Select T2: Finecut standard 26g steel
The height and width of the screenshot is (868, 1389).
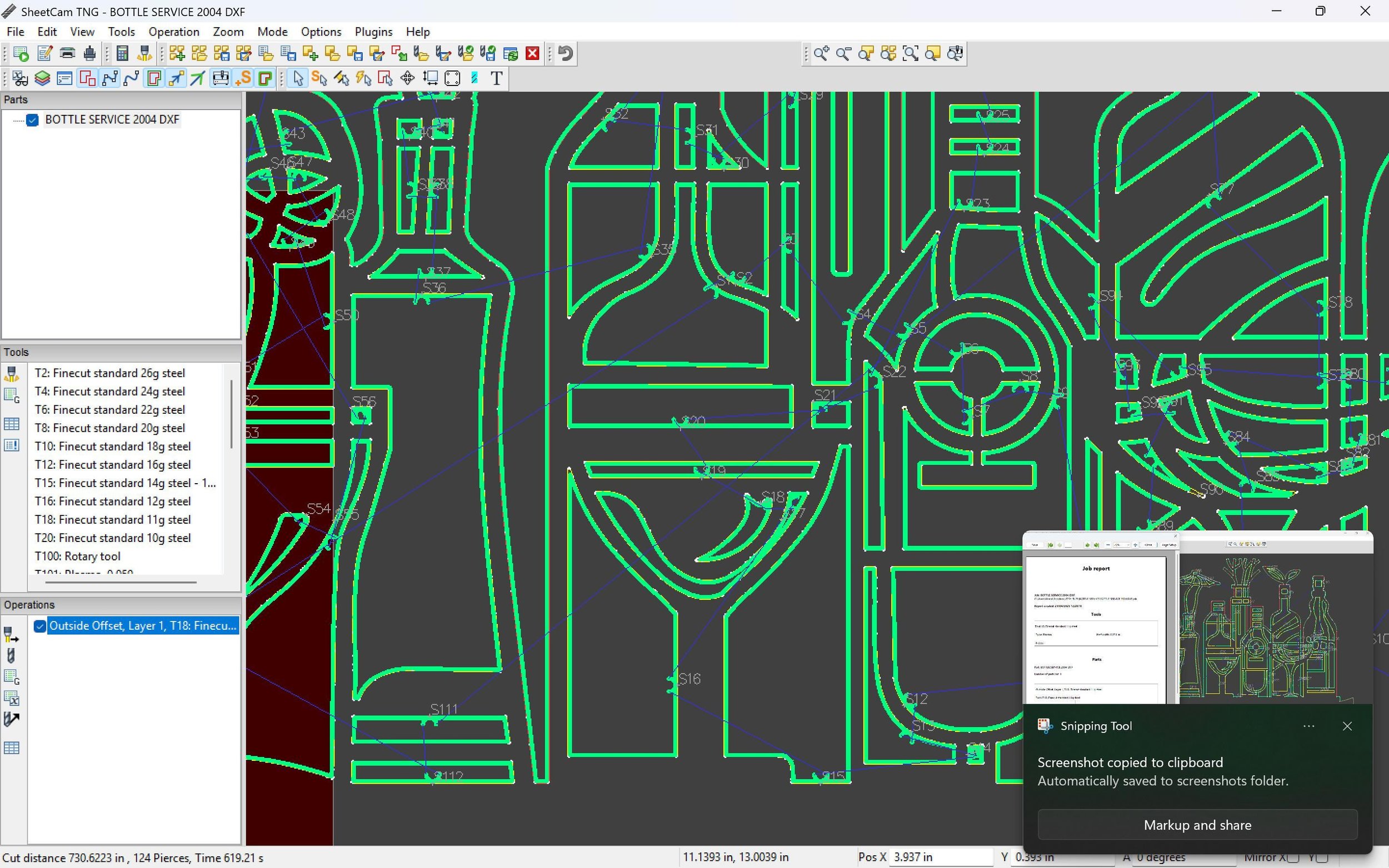[109, 373]
